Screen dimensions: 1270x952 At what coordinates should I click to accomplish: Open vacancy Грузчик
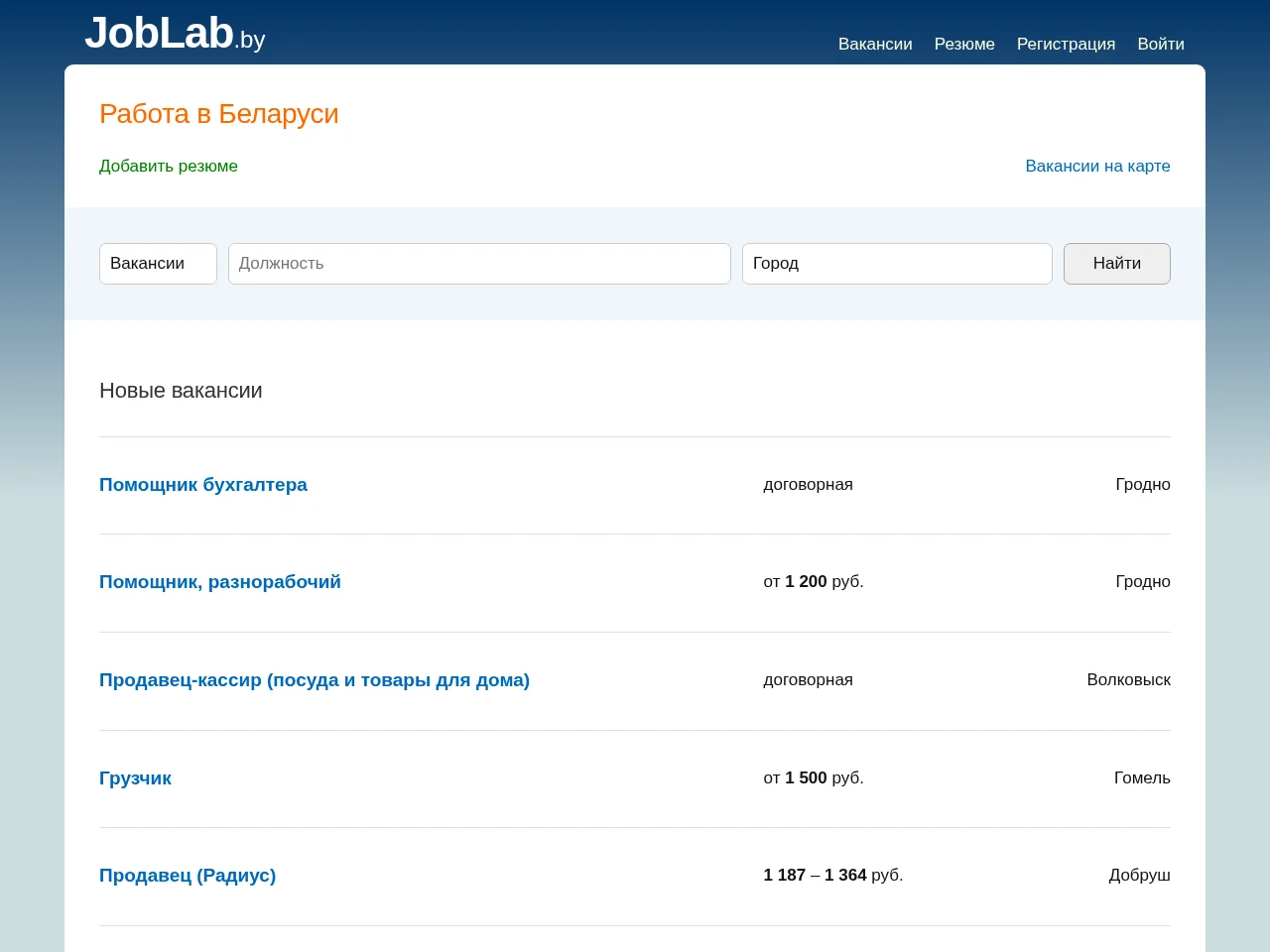click(x=135, y=778)
